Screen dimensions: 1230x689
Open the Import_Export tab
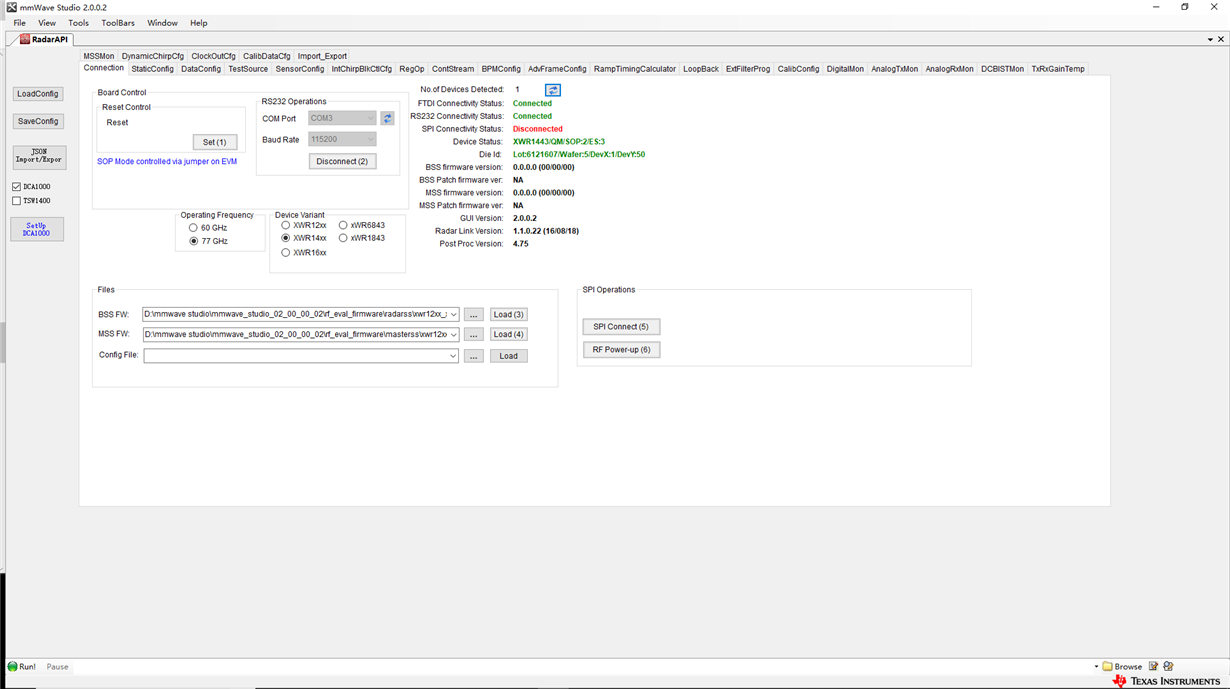coord(322,56)
